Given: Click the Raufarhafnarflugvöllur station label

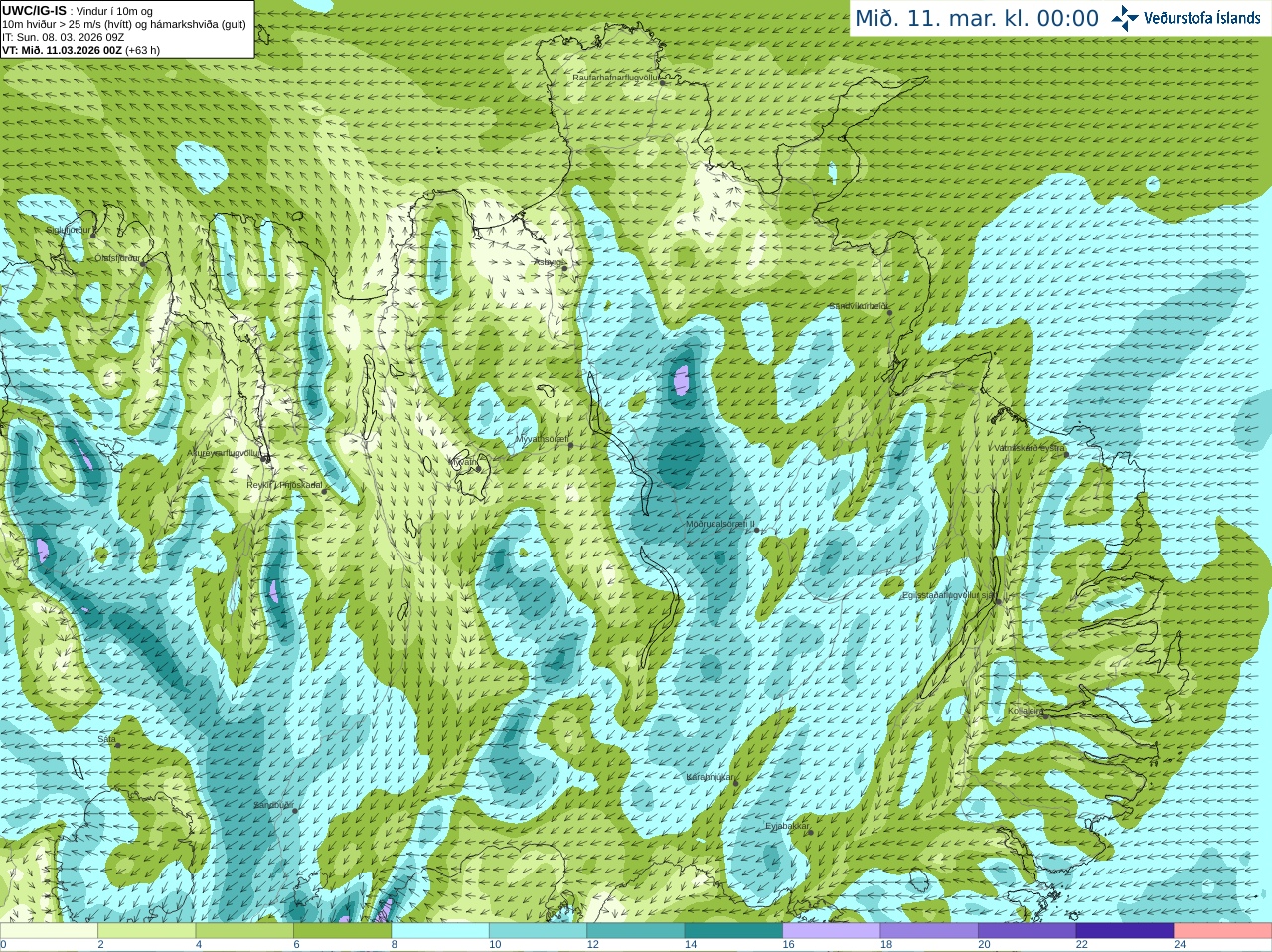Looking at the screenshot, I should tap(616, 78).
